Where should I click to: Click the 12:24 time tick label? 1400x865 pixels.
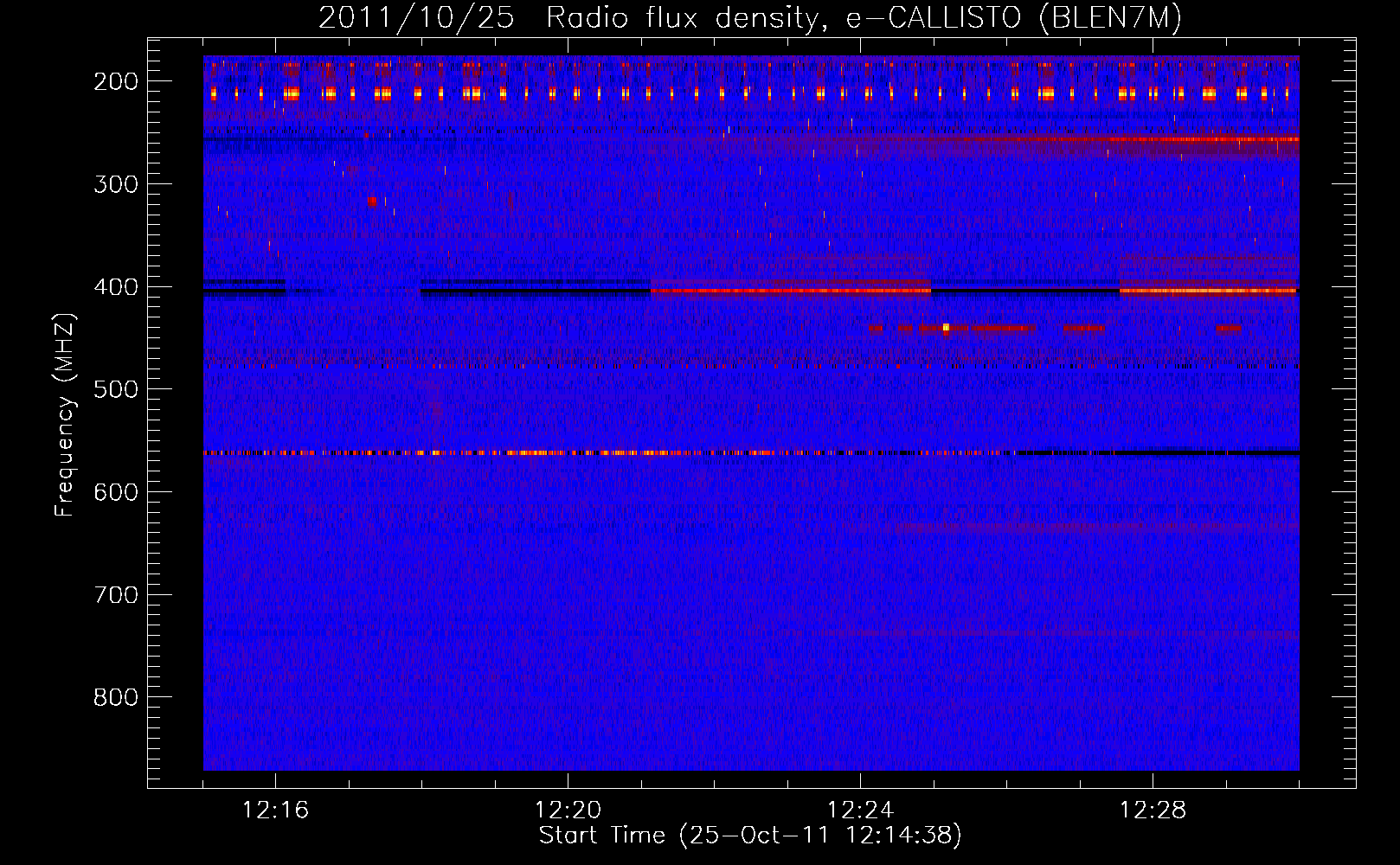pos(860,811)
